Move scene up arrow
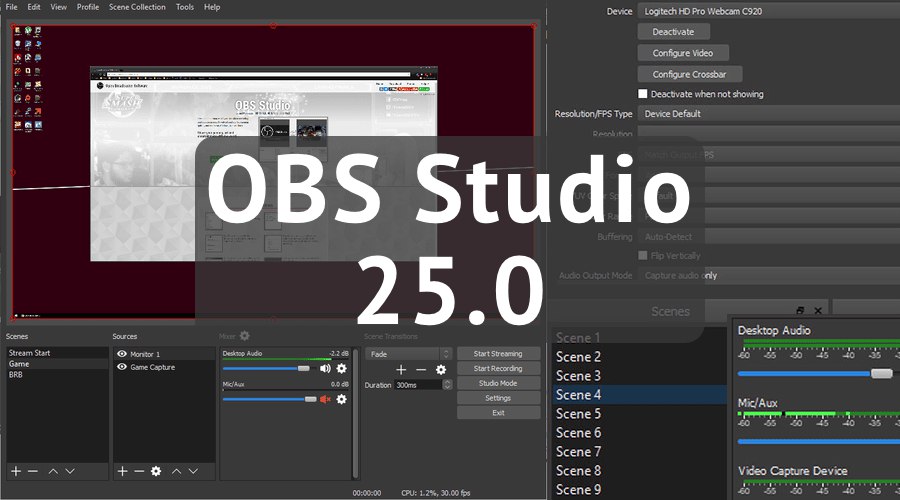Image resolution: width=900 pixels, height=500 pixels. tap(53, 471)
